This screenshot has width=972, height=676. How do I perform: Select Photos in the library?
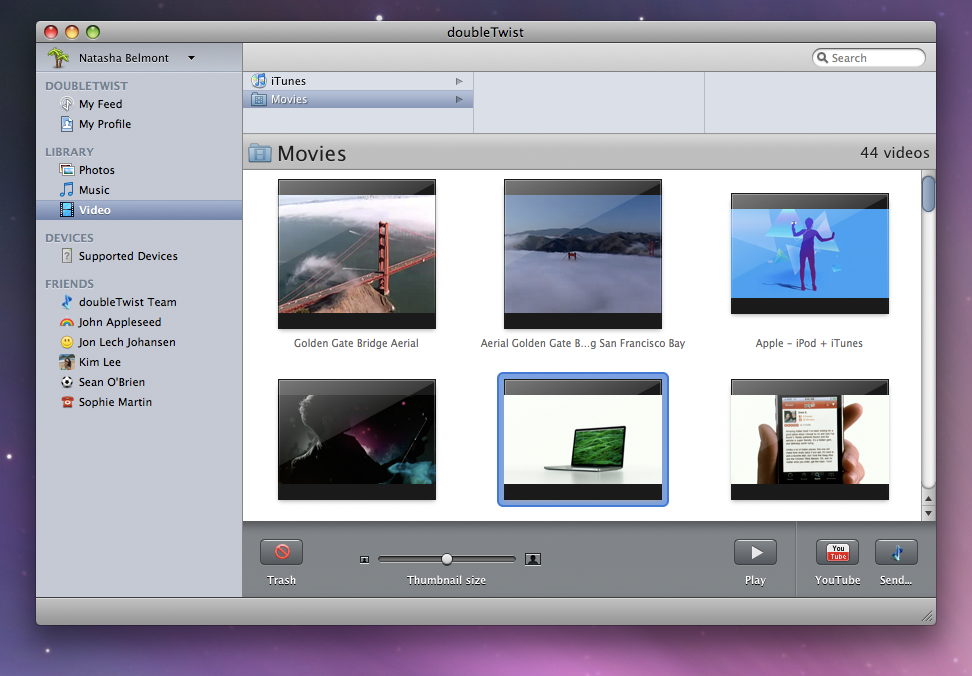96,170
